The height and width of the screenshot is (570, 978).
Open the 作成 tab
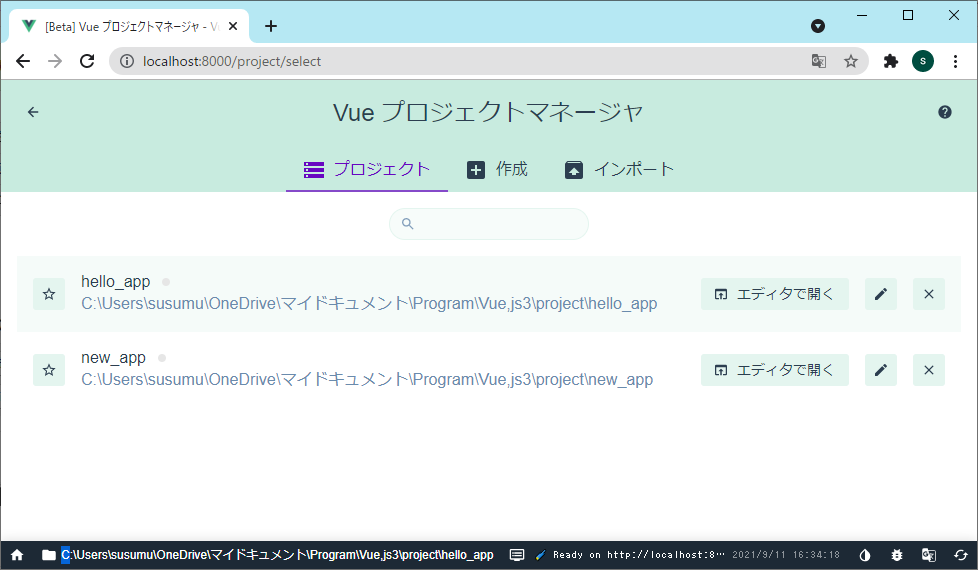(x=497, y=169)
